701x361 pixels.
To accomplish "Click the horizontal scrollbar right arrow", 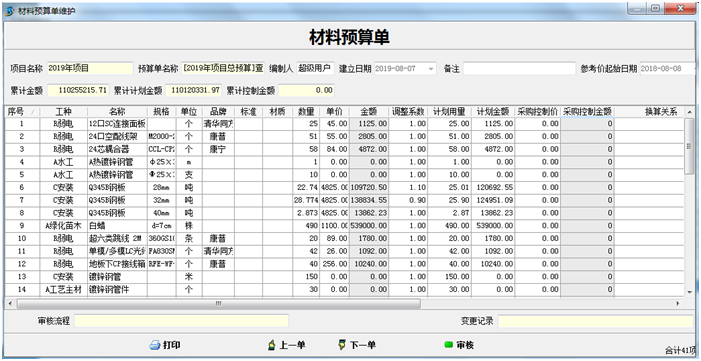I will tap(678, 303).
